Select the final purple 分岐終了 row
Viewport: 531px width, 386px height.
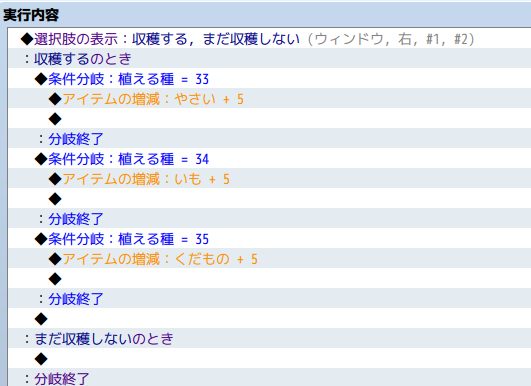pyautogui.click(x=270, y=377)
